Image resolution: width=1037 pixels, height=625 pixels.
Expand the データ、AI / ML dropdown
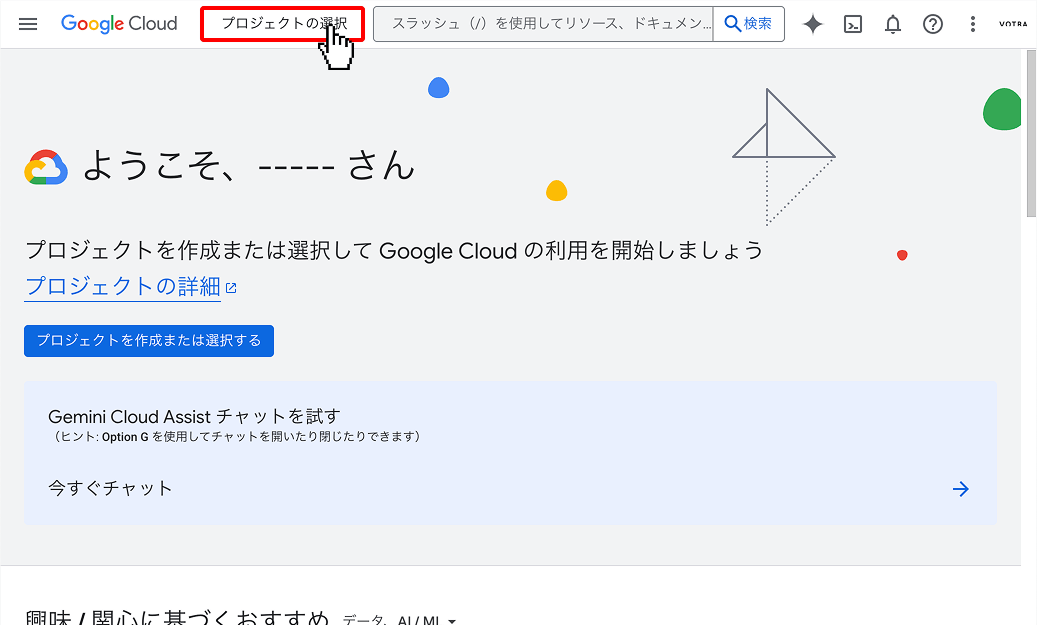[399, 619]
